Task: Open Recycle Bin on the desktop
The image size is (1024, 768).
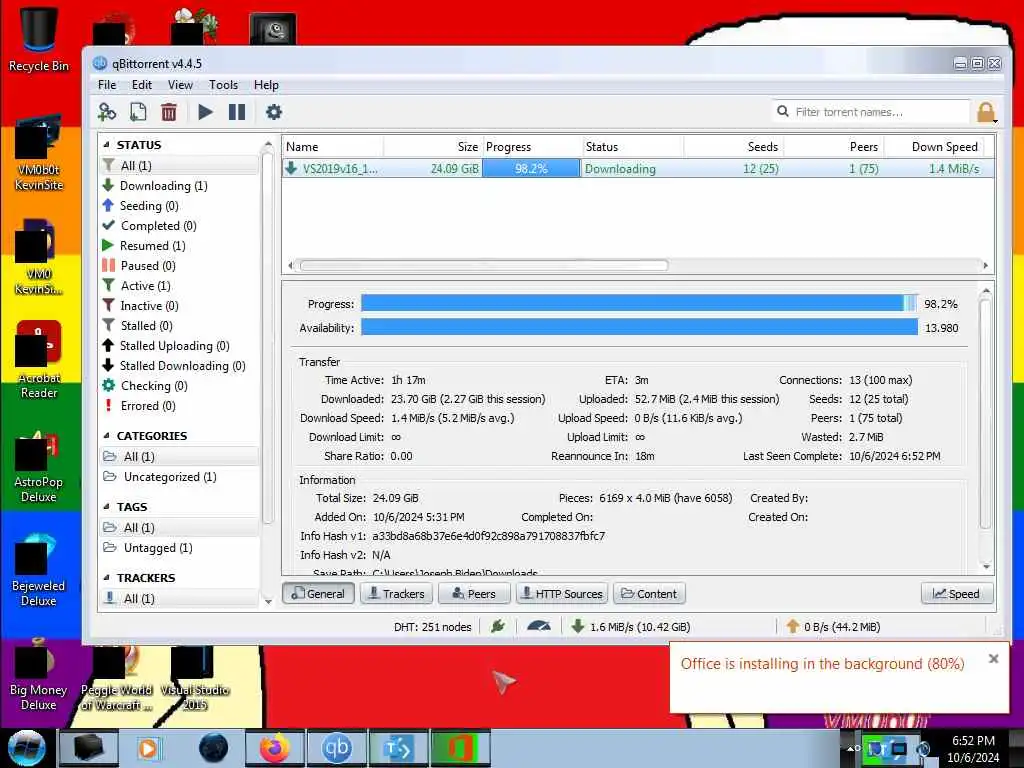Action: (x=38, y=38)
